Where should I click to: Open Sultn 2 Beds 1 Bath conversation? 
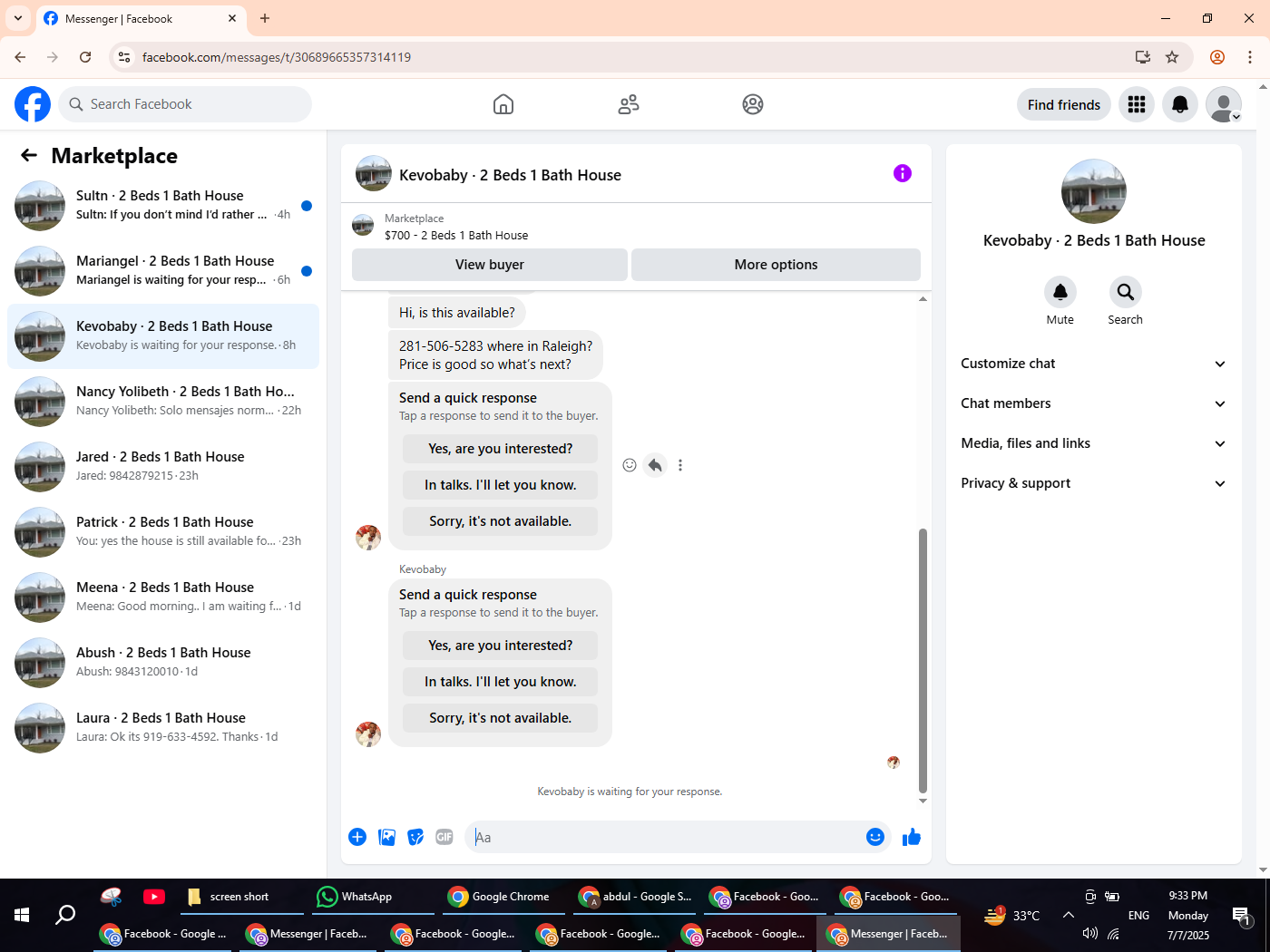pyautogui.click(x=163, y=205)
